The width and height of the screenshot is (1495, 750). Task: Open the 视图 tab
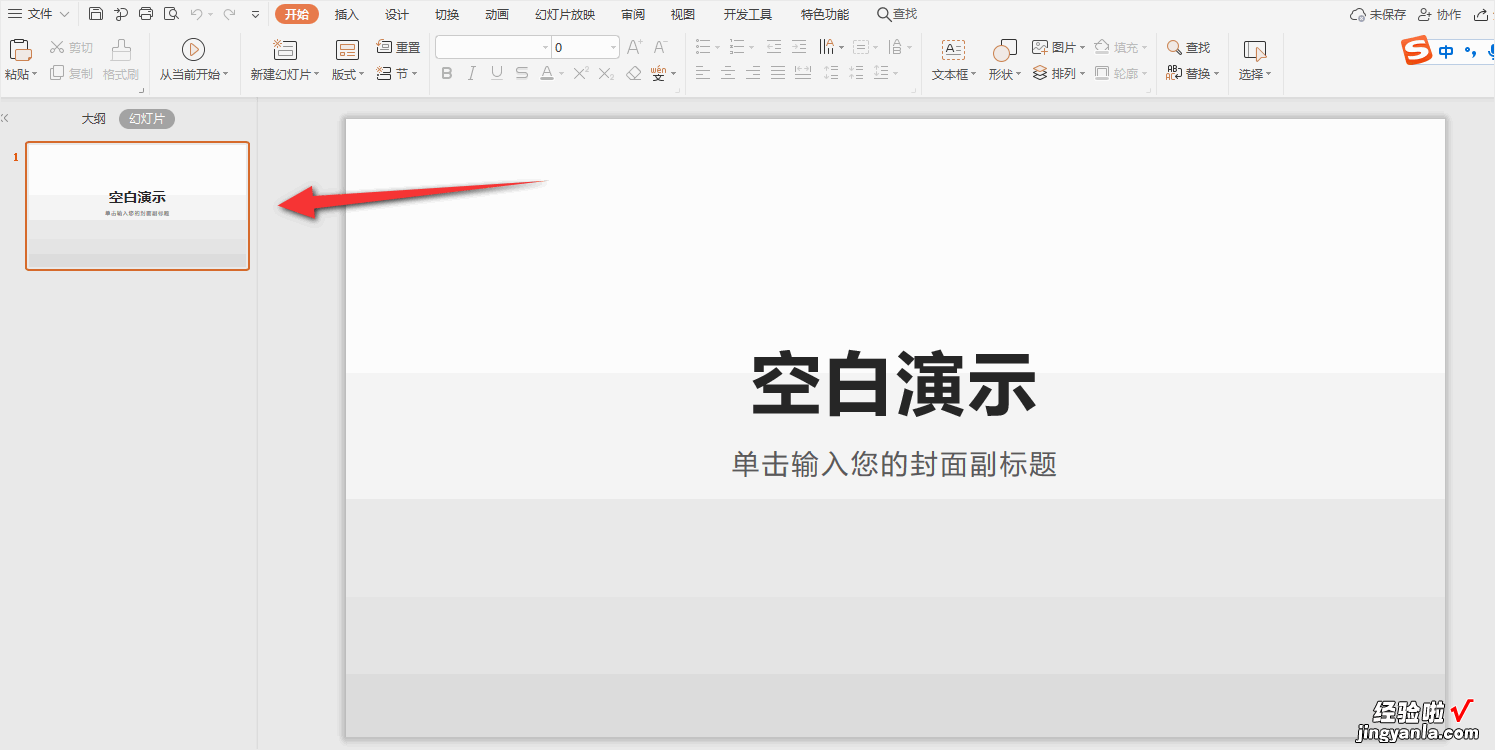coord(683,14)
